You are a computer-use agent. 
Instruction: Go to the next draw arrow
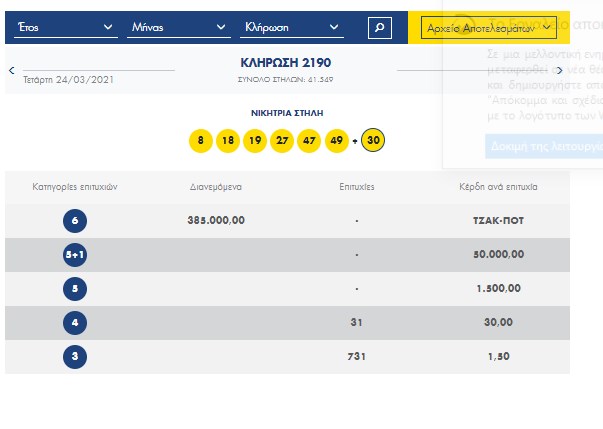point(560,70)
